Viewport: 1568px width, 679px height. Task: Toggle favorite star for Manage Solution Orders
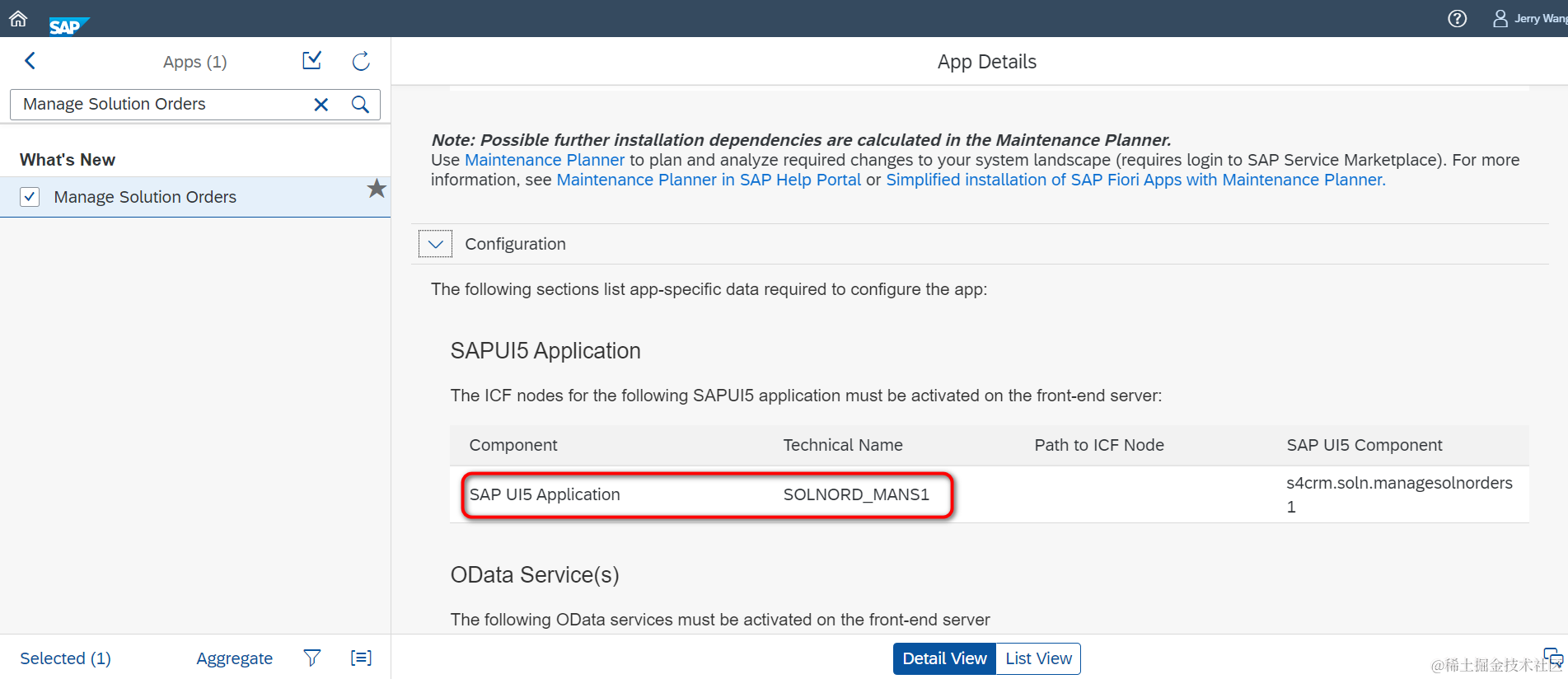click(x=377, y=189)
